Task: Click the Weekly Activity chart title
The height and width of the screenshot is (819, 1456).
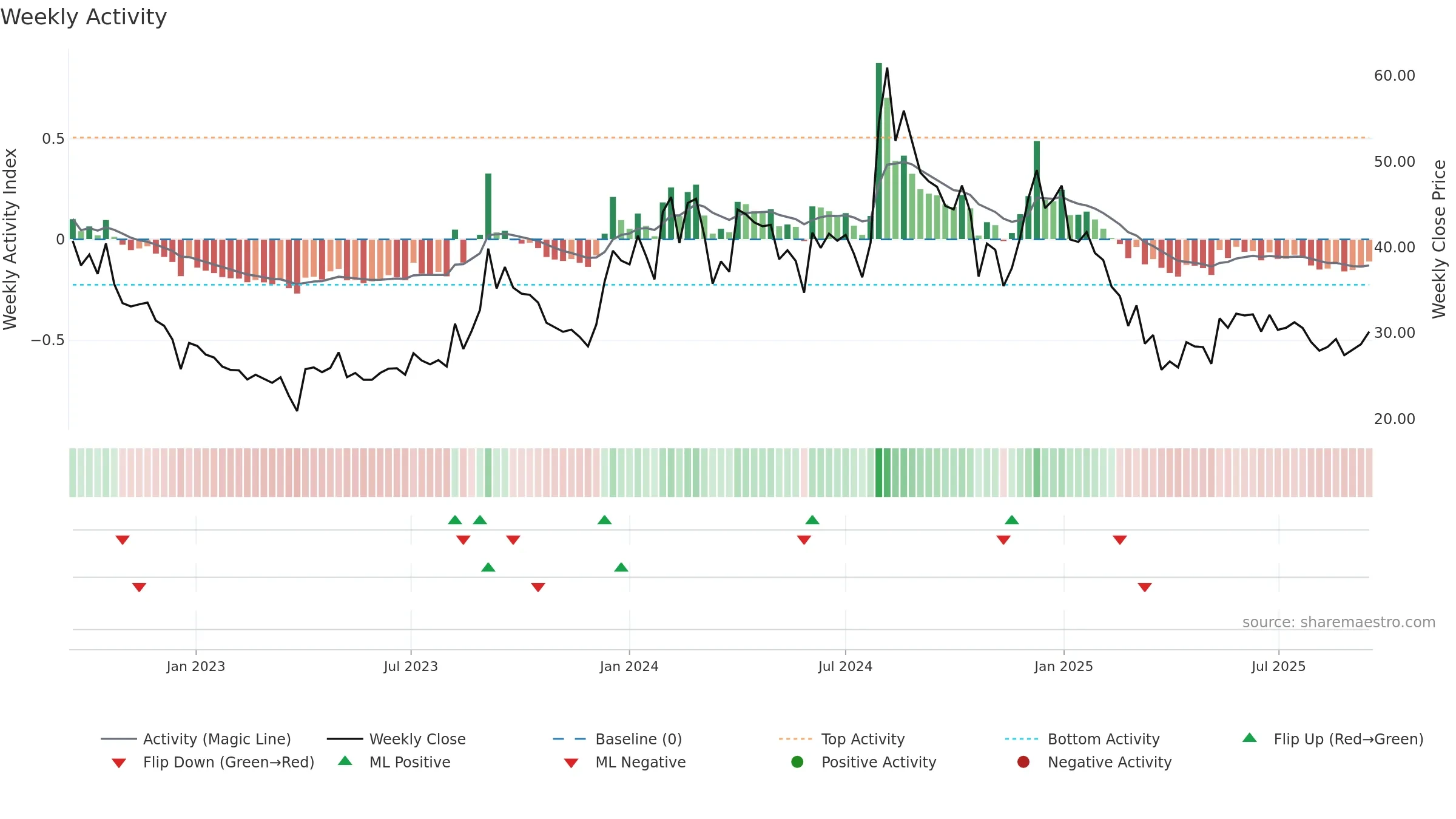Action: point(84,17)
